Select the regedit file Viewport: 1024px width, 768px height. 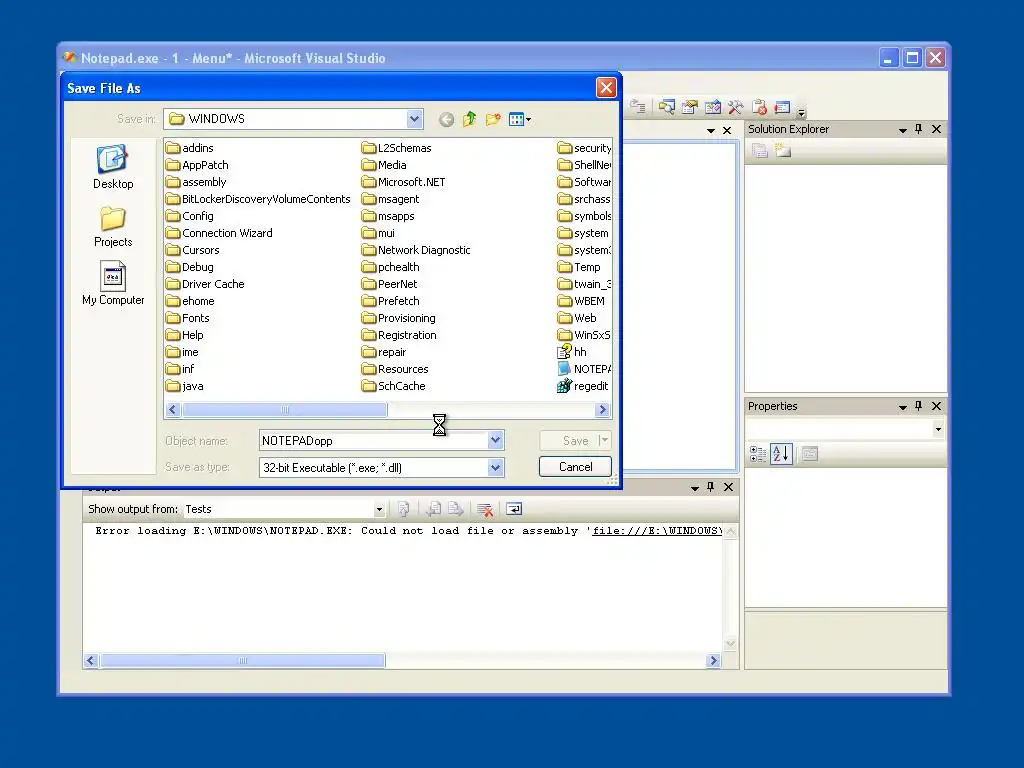[x=583, y=386]
